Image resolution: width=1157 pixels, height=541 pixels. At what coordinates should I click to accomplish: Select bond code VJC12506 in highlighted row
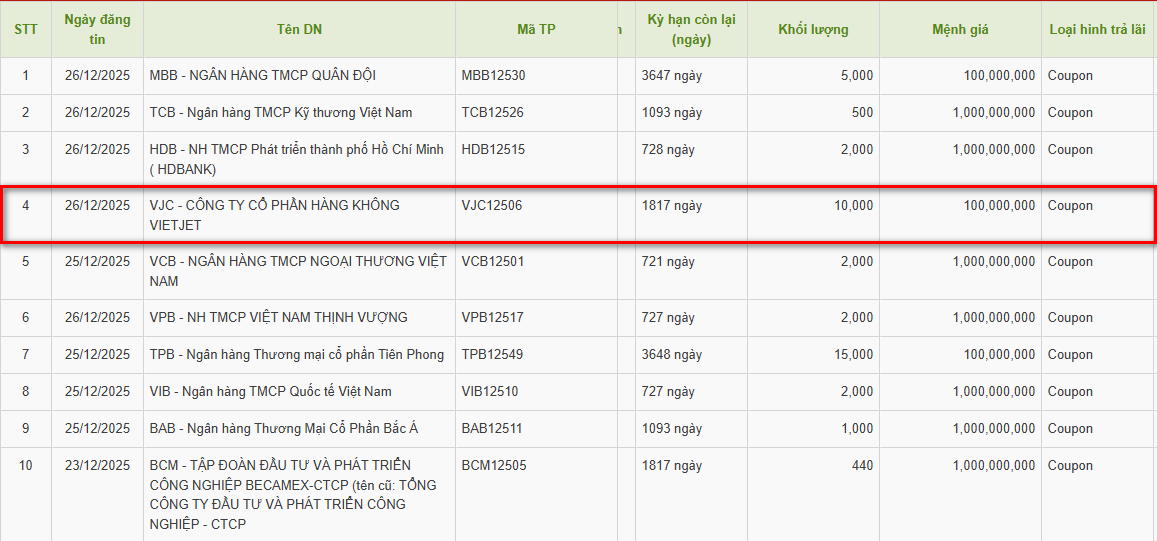492,206
